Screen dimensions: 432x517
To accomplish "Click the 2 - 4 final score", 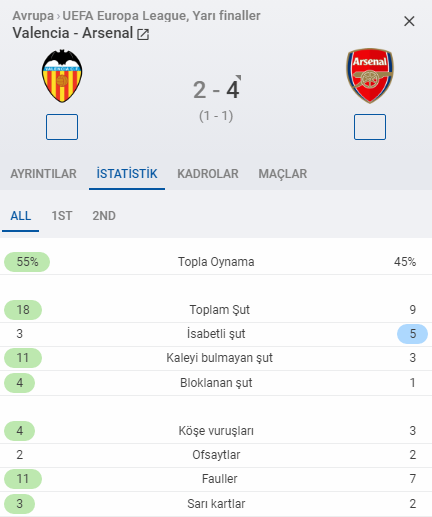I will tap(216, 90).
